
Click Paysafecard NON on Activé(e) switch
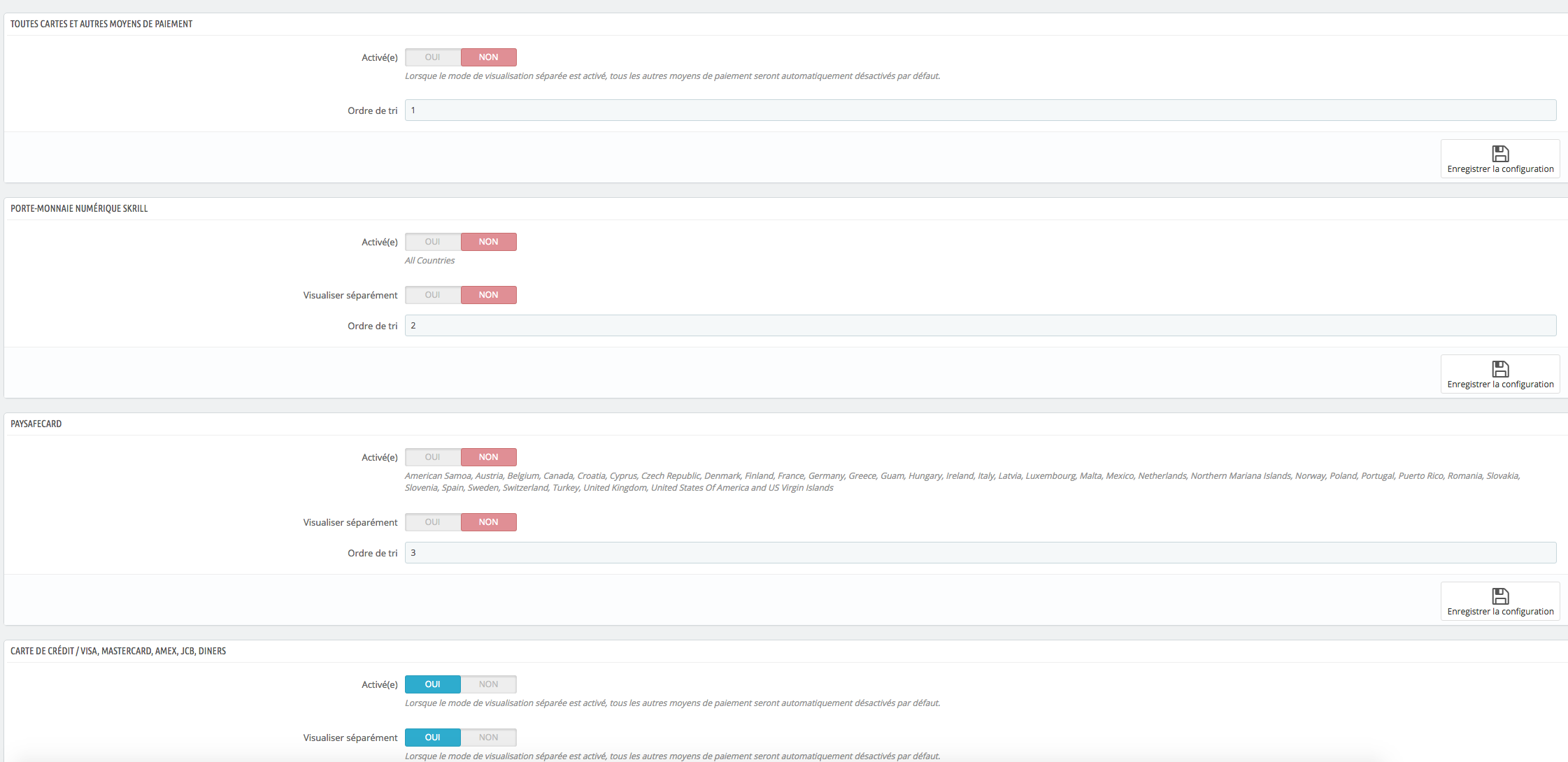click(488, 457)
